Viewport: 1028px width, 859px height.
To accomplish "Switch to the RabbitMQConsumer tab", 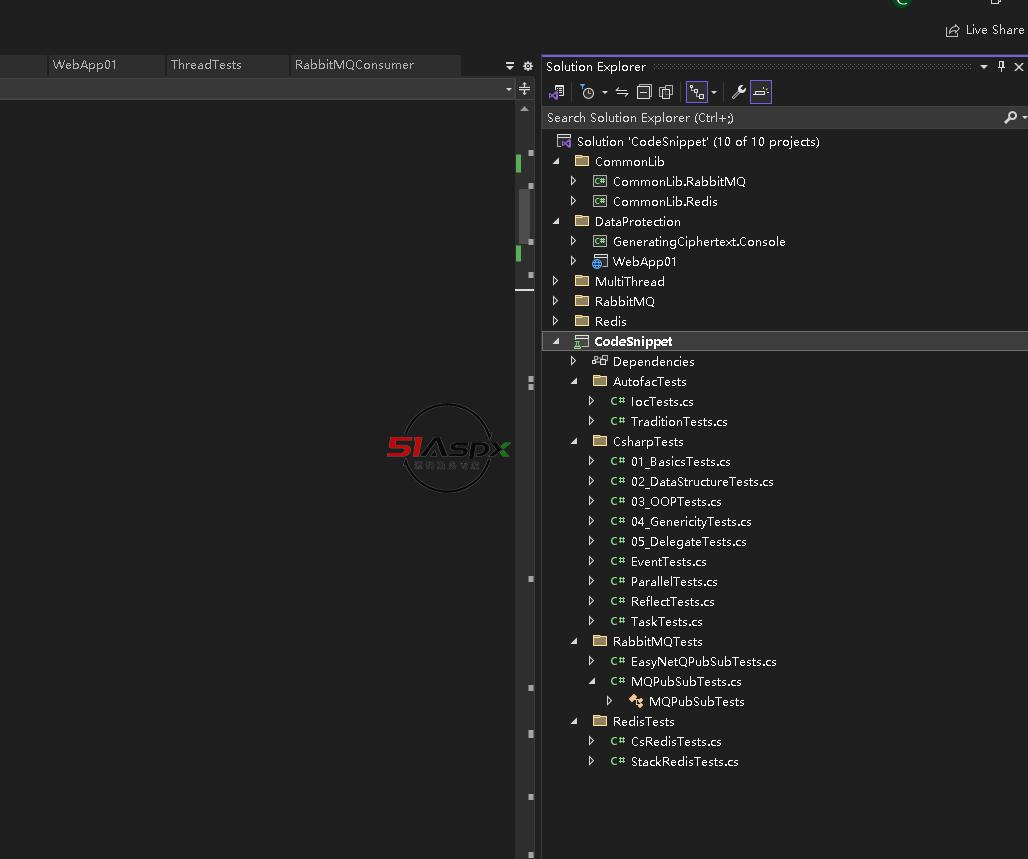I will pyautogui.click(x=354, y=65).
